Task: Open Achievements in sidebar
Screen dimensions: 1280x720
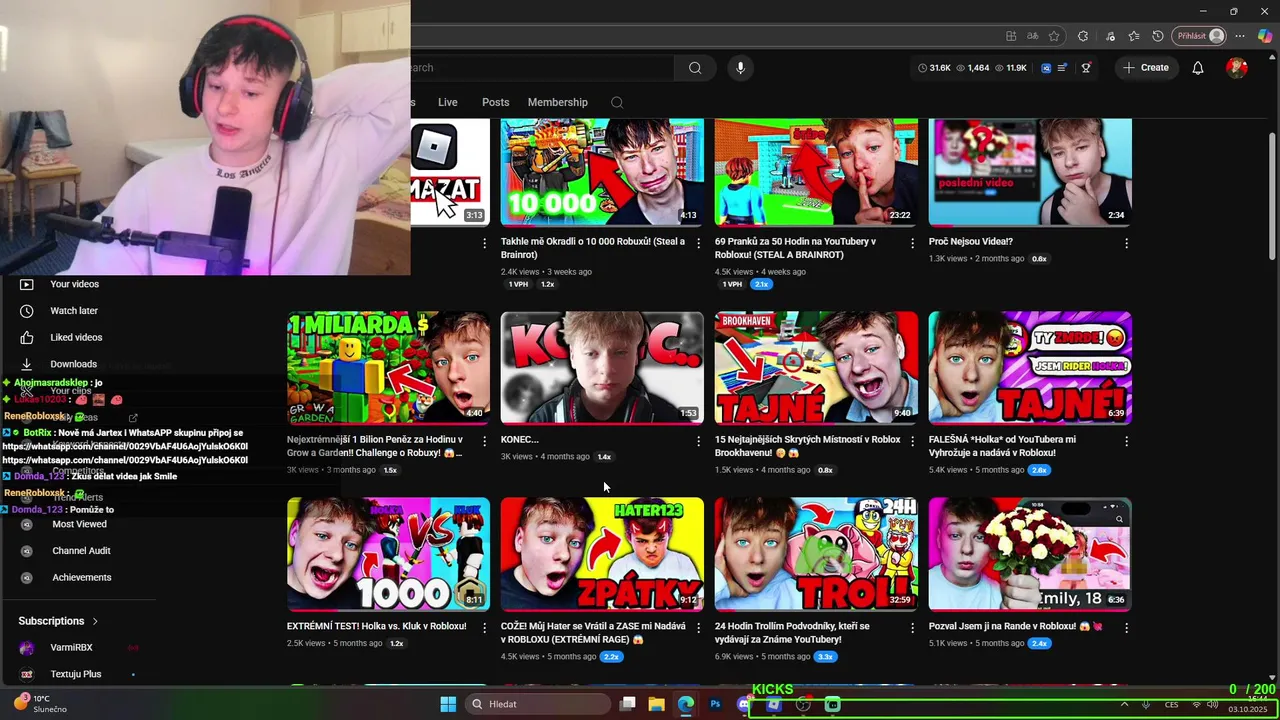Action: (81, 577)
